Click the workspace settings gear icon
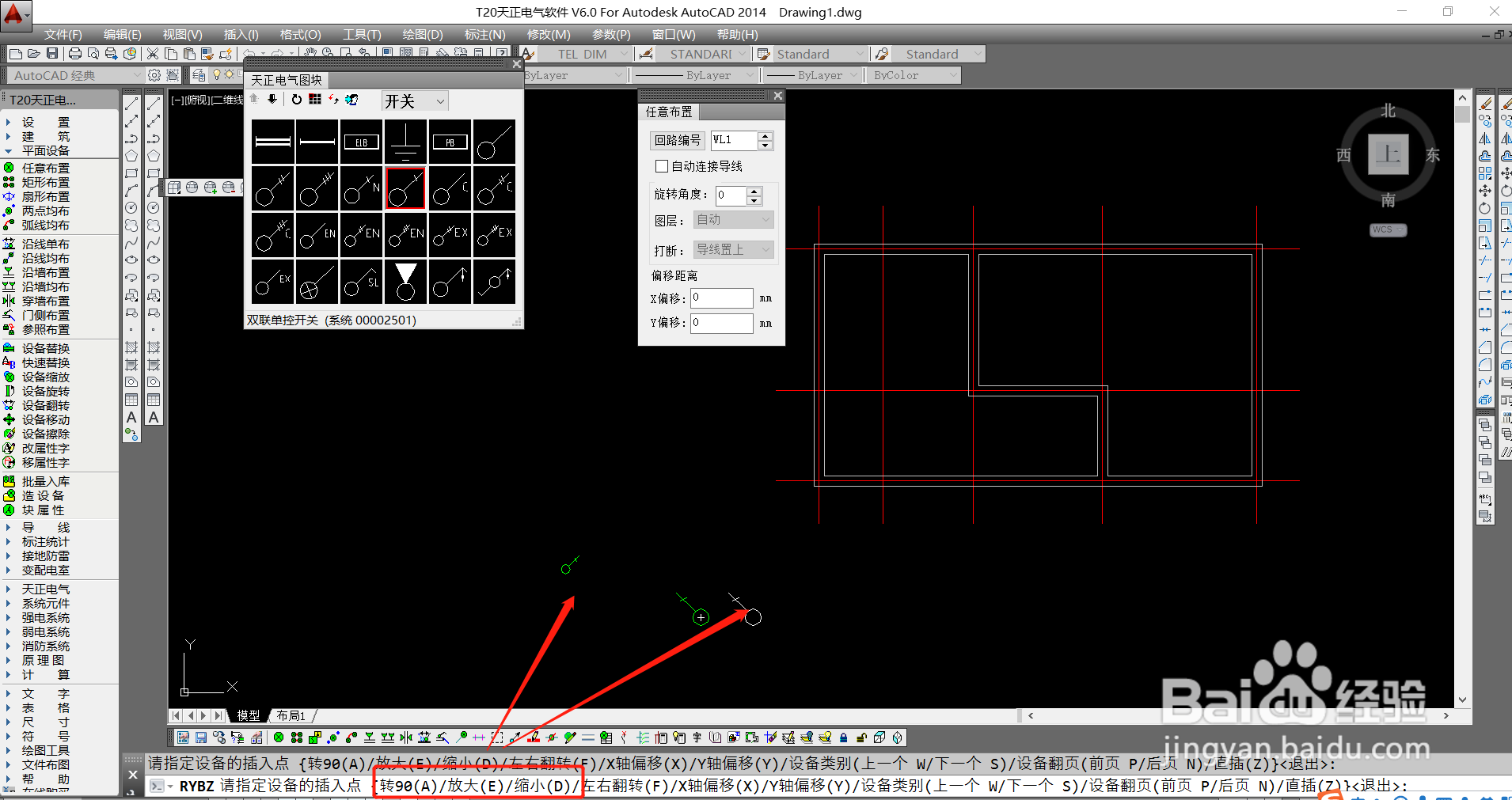1512x800 pixels. click(x=154, y=75)
